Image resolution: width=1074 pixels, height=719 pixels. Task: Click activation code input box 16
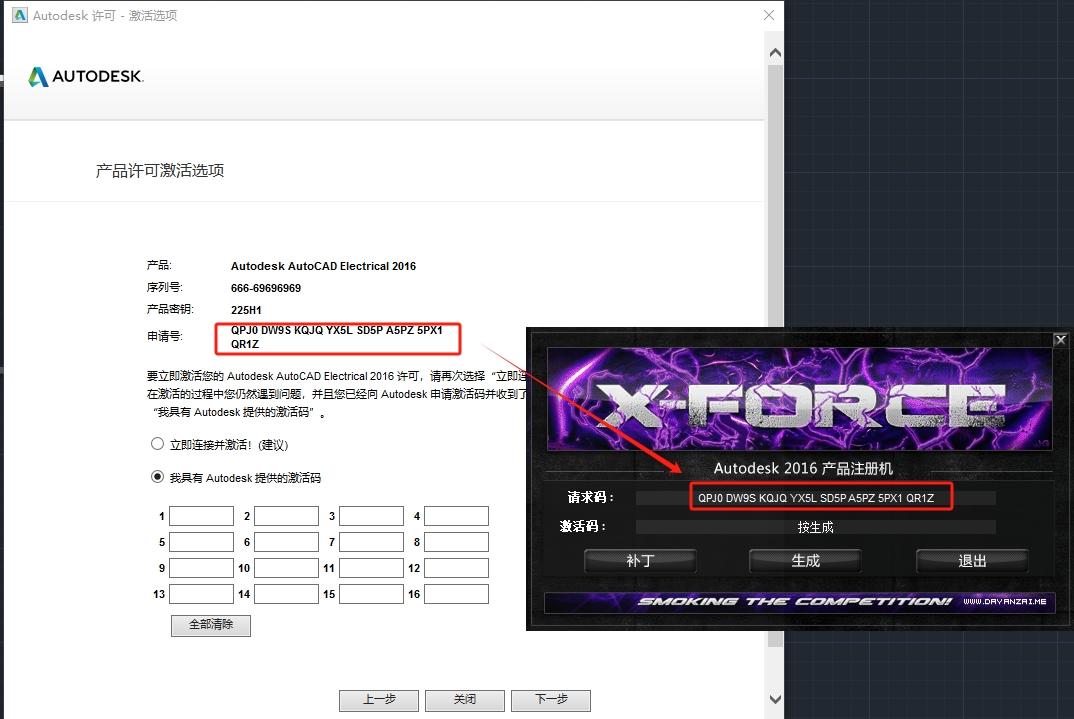[456, 594]
